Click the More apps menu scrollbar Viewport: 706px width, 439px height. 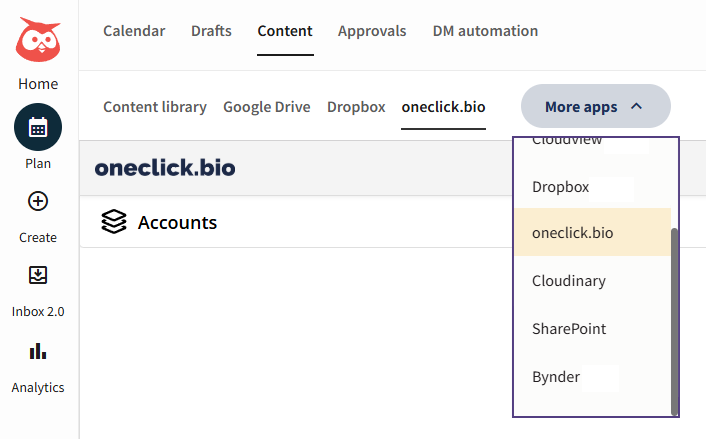click(674, 321)
